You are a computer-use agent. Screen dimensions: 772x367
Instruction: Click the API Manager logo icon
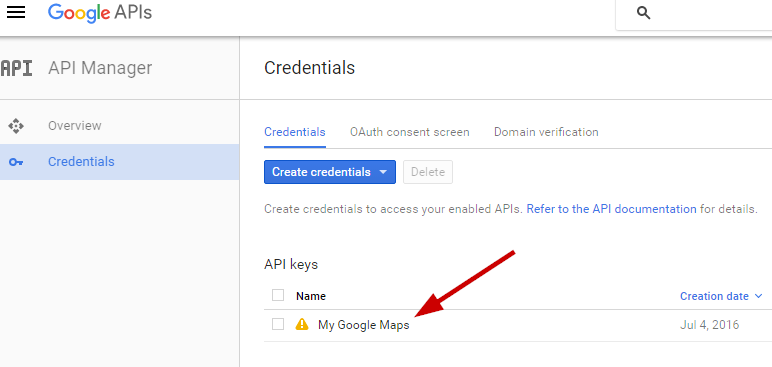[16, 68]
